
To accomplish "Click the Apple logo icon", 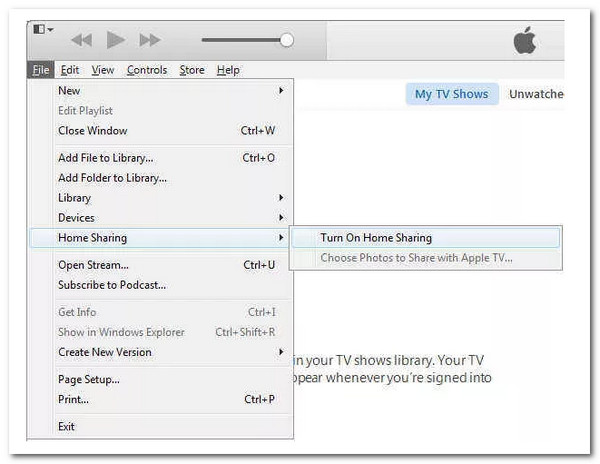I will (x=525, y=40).
